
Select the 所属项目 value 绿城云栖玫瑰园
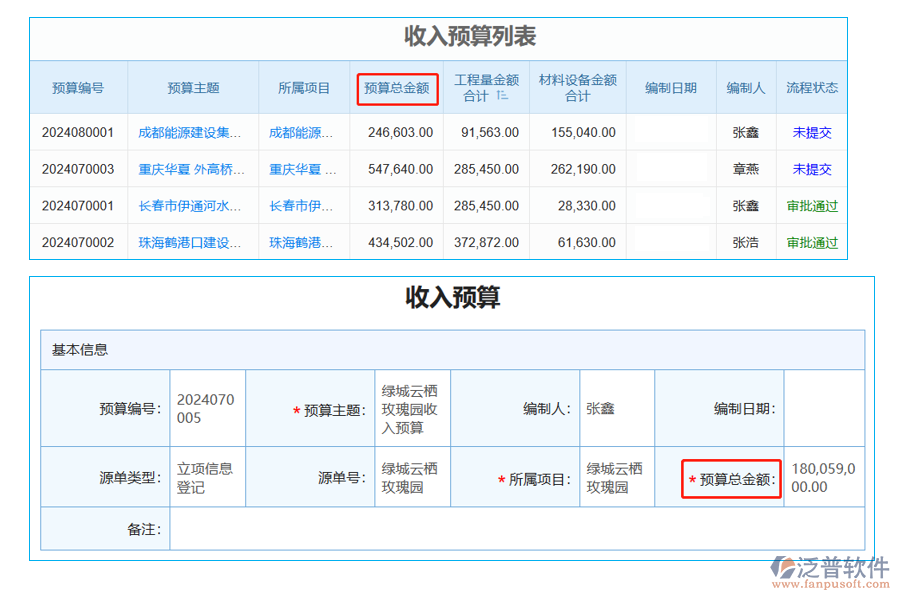[x=617, y=477]
